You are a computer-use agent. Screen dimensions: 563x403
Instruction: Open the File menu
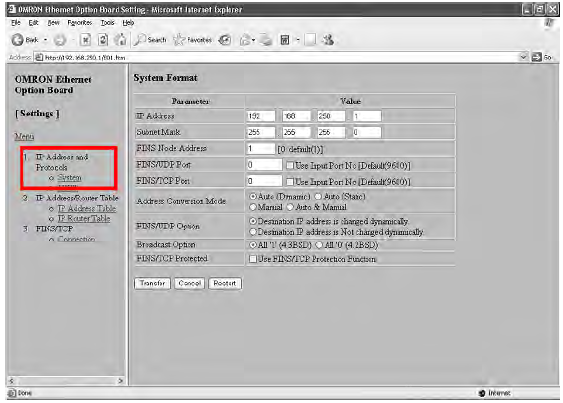click(x=16, y=23)
